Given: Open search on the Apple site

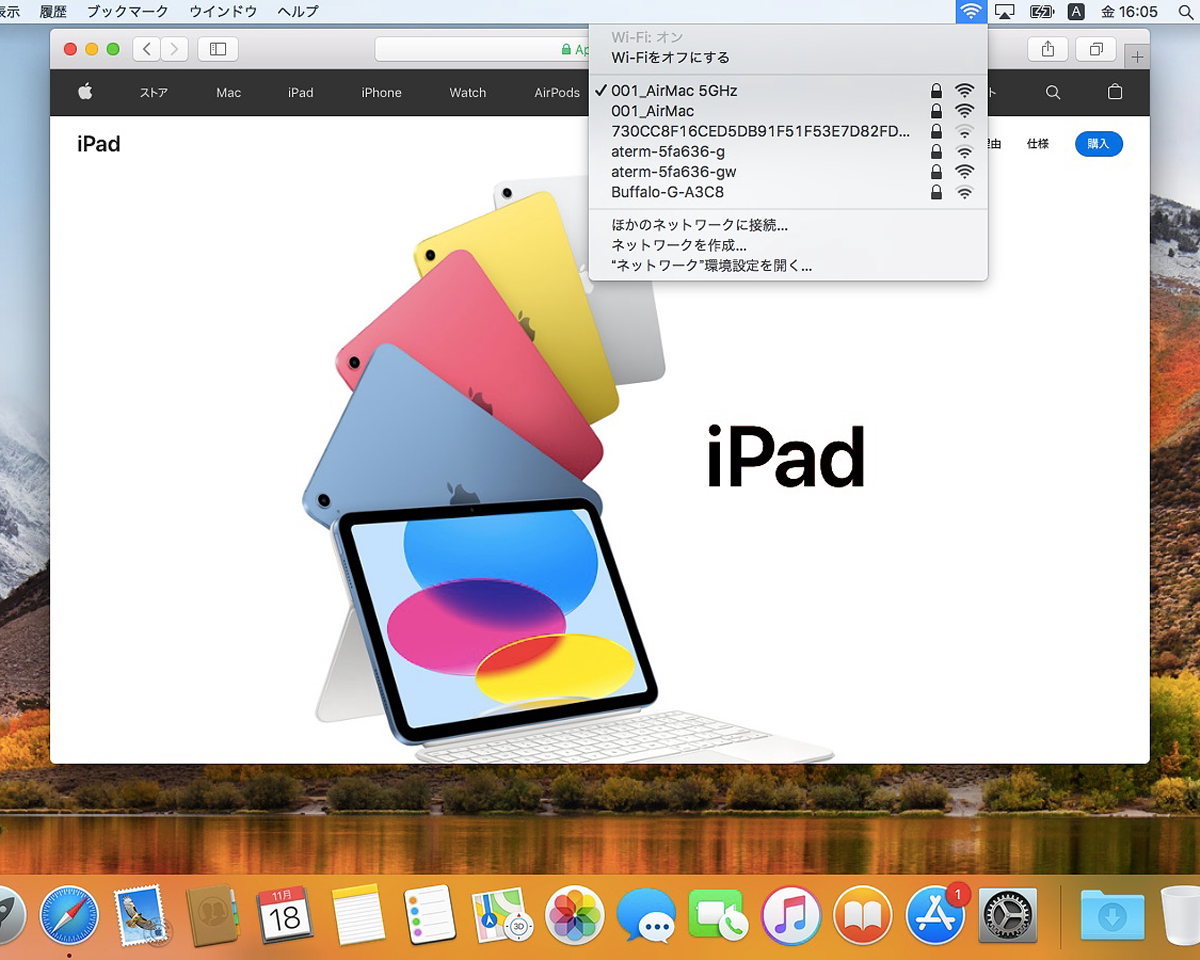Looking at the screenshot, I should [x=1053, y=92].
